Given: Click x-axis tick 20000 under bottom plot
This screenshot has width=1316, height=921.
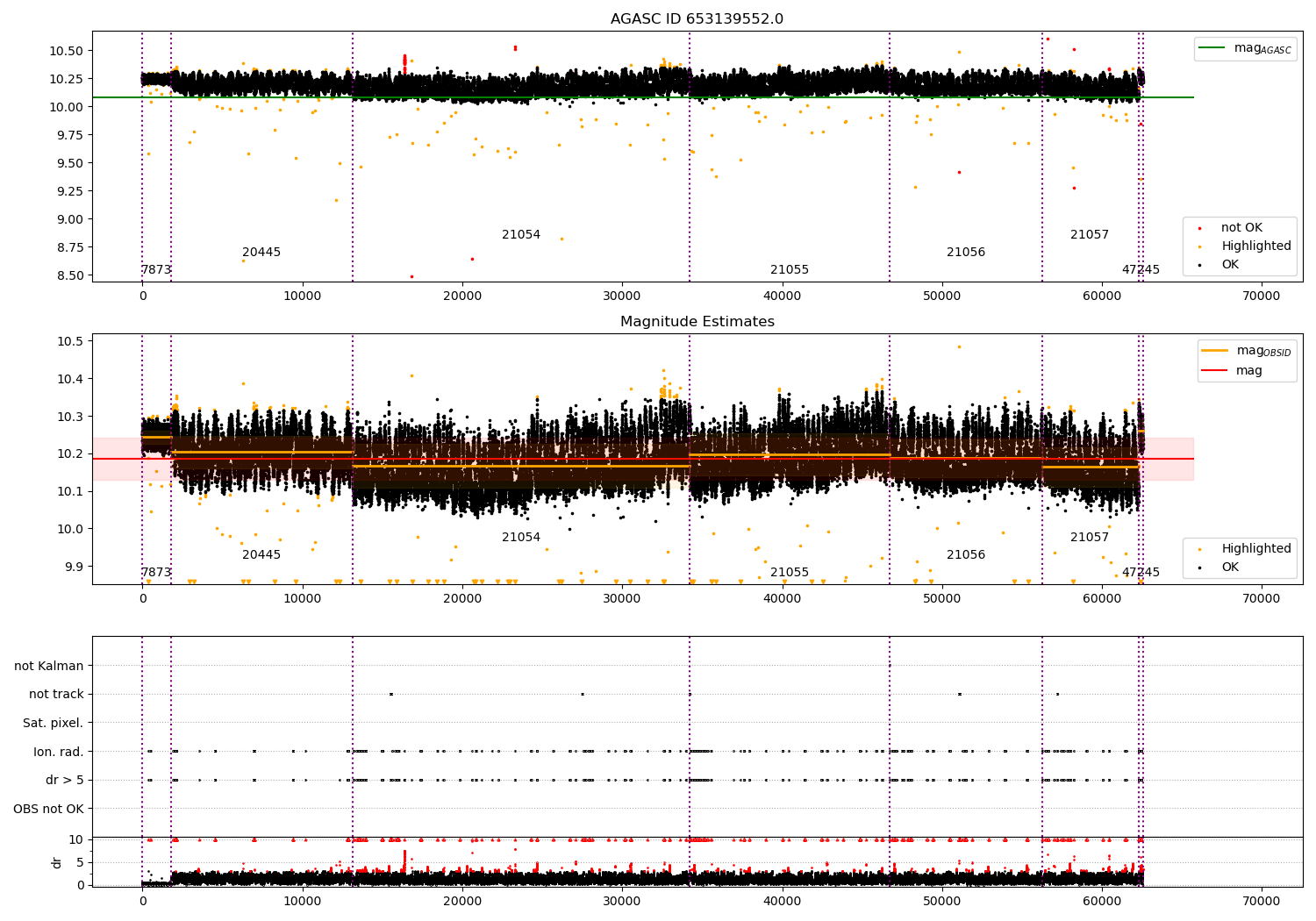Looking at the screenshot, I should coord(462,900).
